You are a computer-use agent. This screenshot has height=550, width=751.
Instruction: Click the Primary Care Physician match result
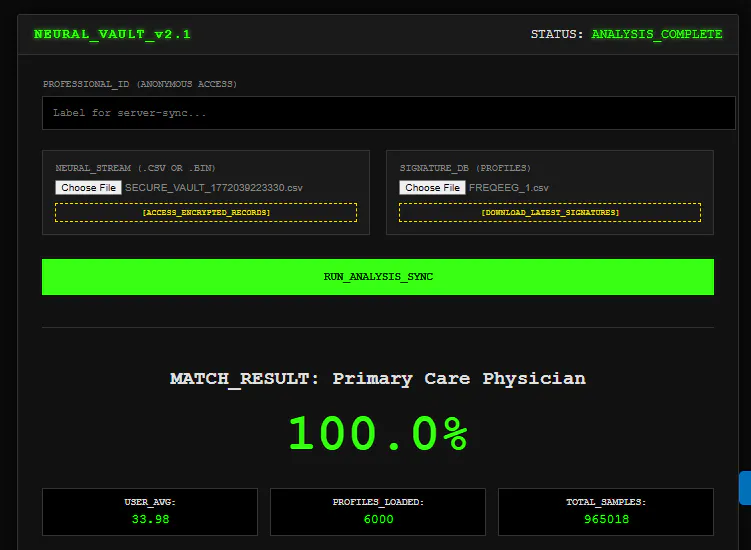tap(459, 378)
